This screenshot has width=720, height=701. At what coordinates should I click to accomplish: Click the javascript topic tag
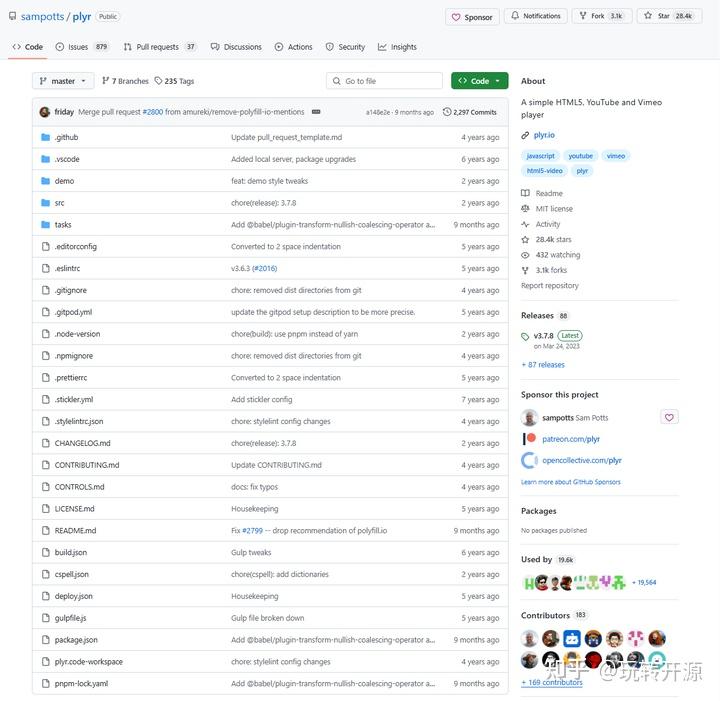click(x=540, y=156)
